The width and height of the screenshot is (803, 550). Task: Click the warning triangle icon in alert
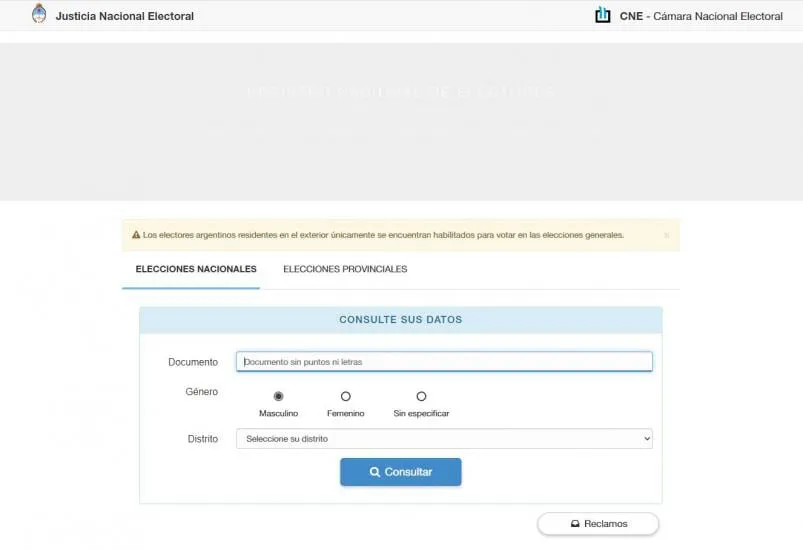coord(136,235)
